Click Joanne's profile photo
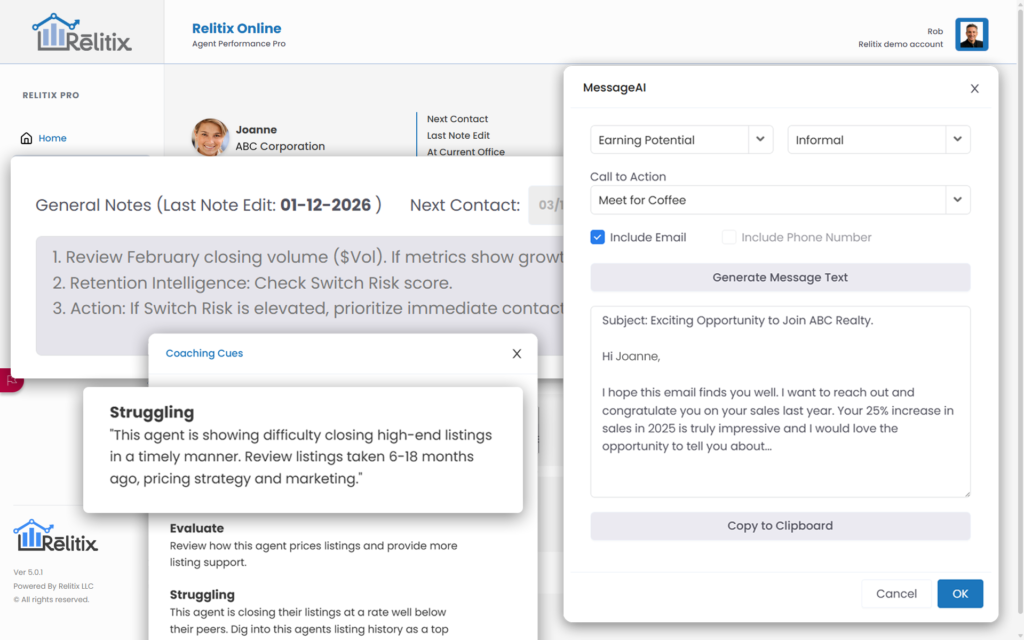Image resolution: width=1024 pixels, height=640 pixels. click(x=211, y=137)
